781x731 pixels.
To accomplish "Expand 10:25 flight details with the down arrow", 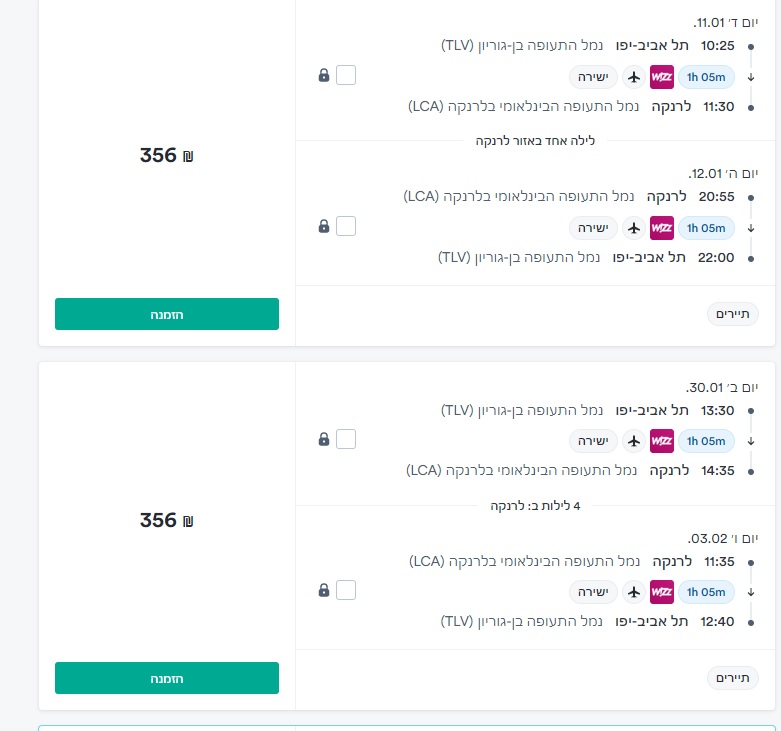I will pos(751,76).
